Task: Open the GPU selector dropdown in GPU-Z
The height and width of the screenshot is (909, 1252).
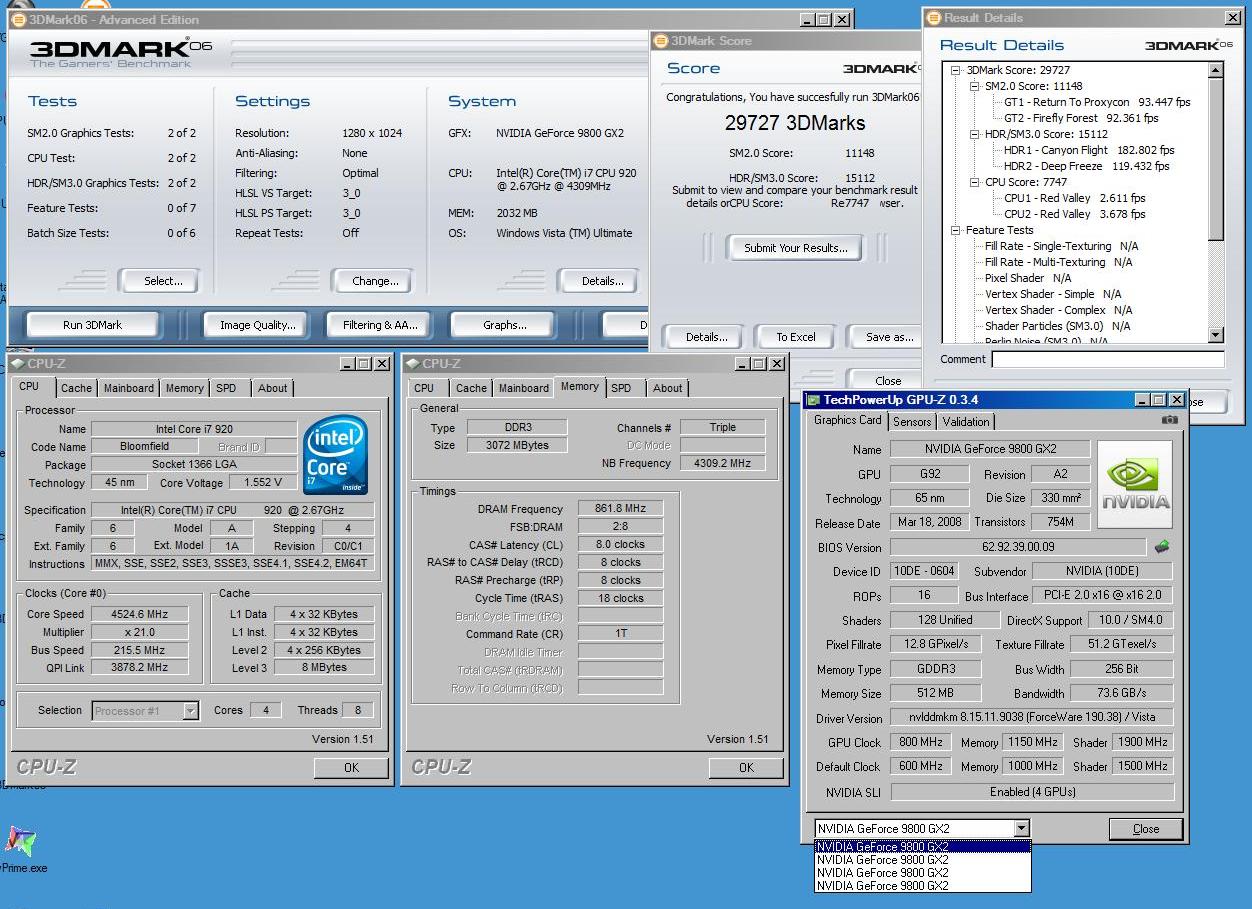Action: [x=1021, y=828]
